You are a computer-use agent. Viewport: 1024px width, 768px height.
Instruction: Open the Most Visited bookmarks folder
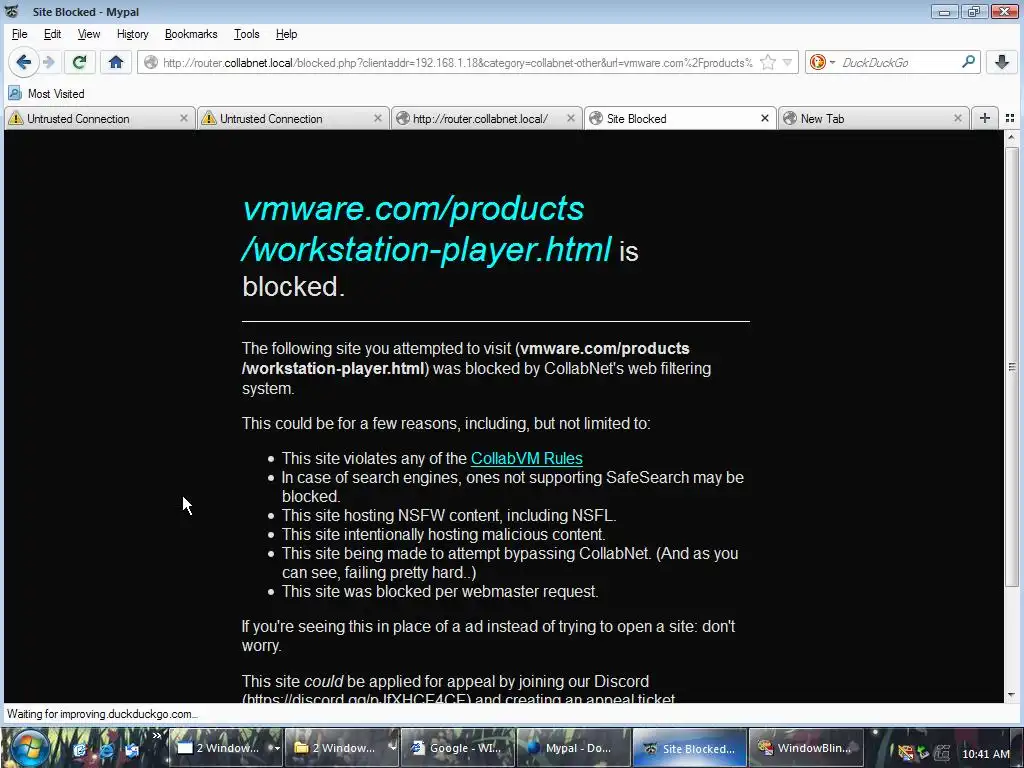click(x=46, y=93)
